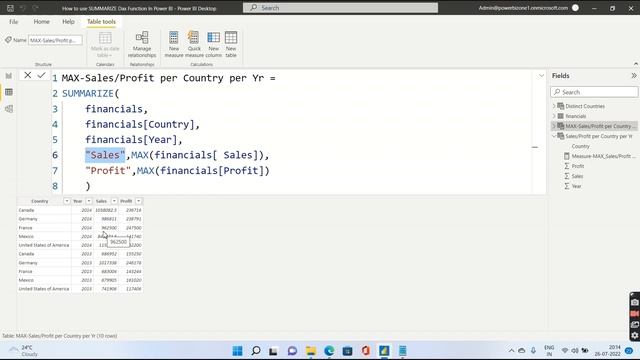This screenshot has height=360, width=640.
Task: Open the Home tab
Action: (41, 22)
